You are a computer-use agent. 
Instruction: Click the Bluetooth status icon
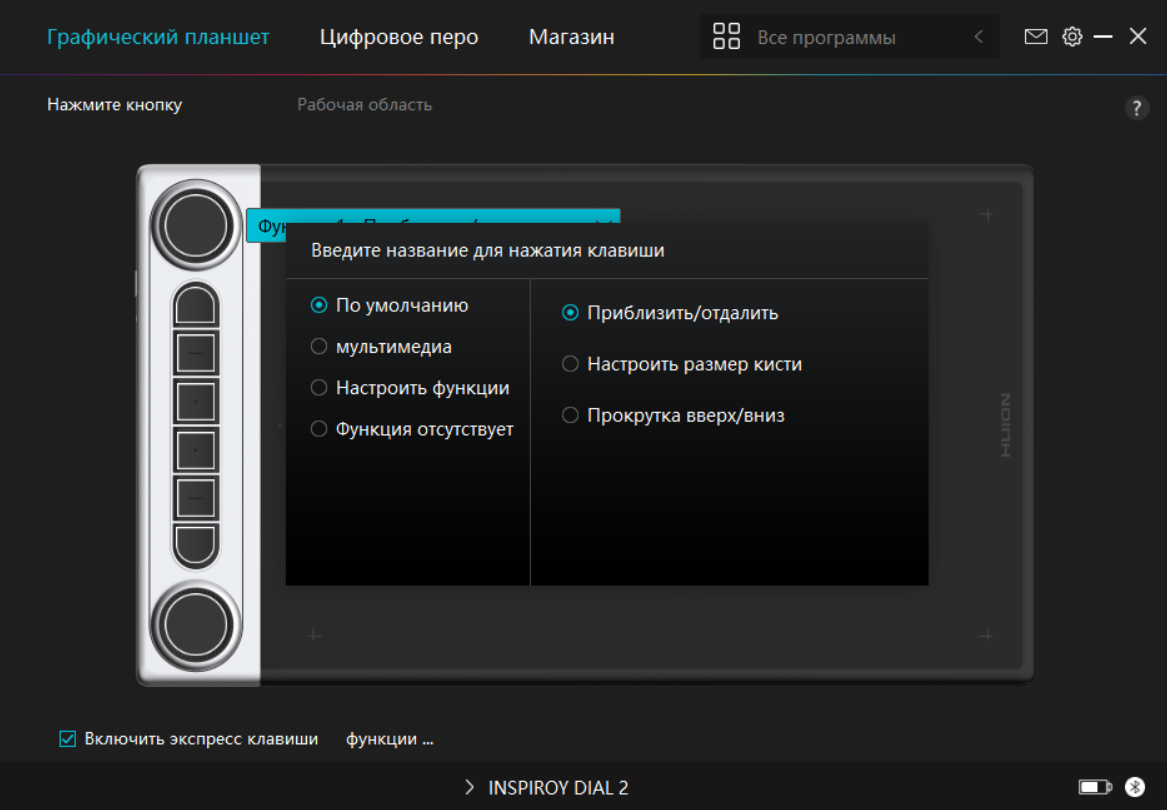1134,787
